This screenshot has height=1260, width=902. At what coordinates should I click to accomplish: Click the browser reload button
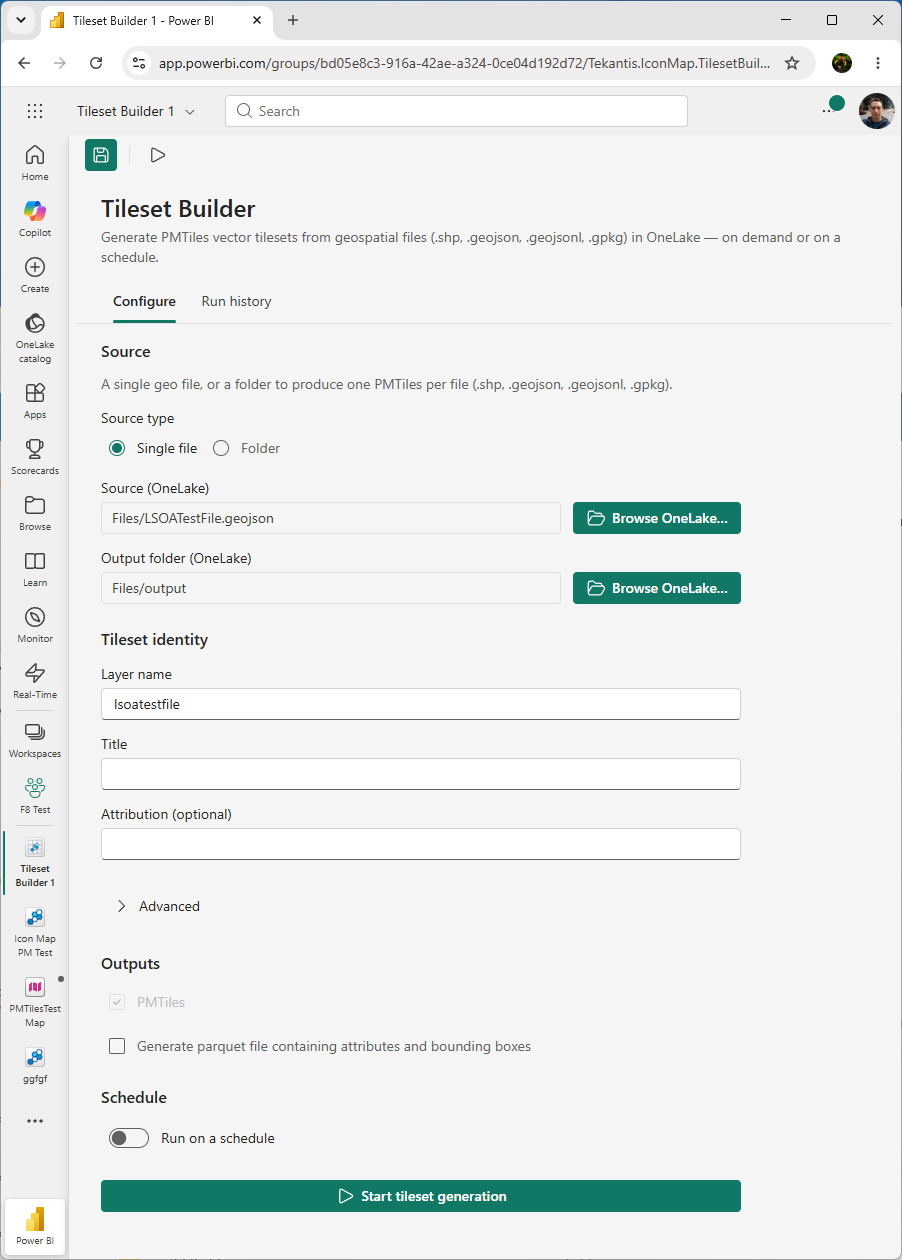[x=96, y=63]
